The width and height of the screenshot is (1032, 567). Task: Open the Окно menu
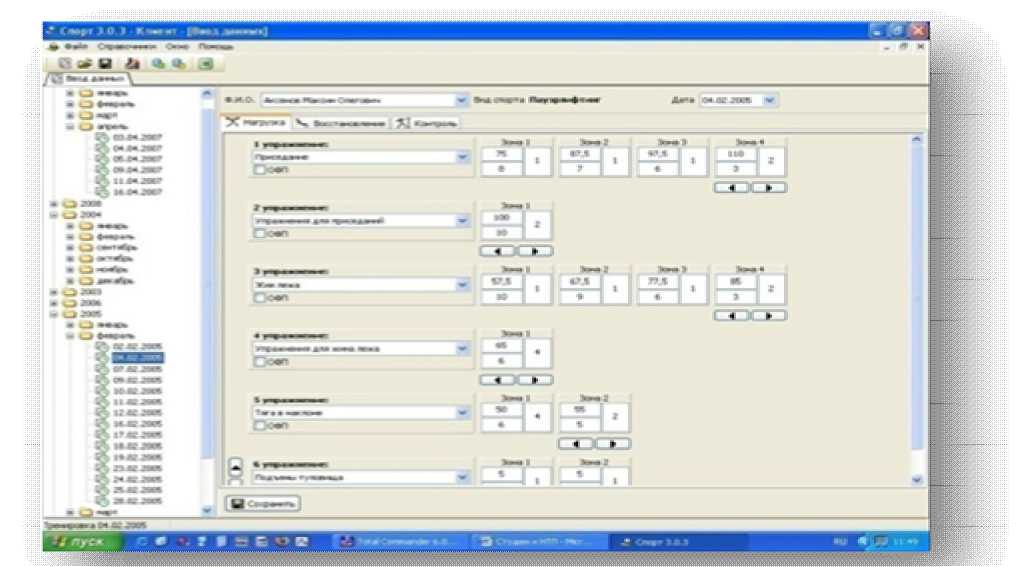(177, 47)
